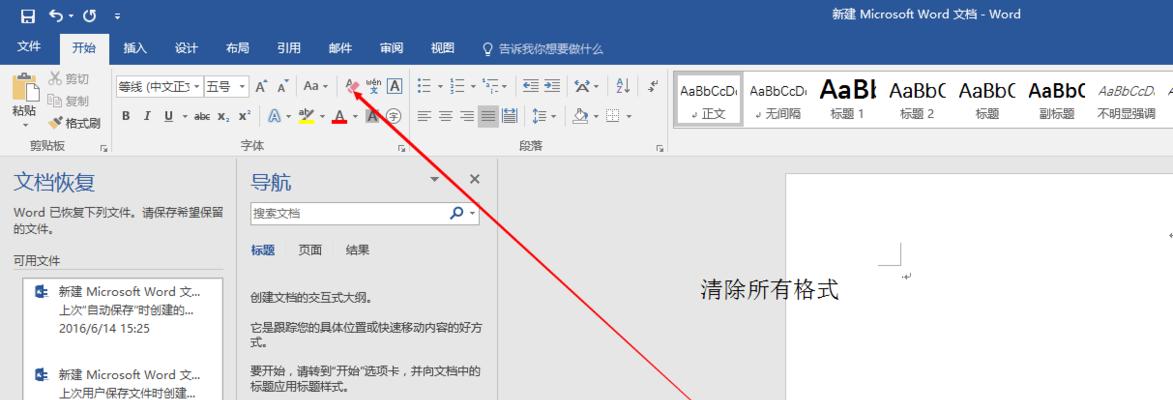The width and height of the screenshot is (1173, 400).
Task: Toggle Italic formatting
Action: [147, 116]
